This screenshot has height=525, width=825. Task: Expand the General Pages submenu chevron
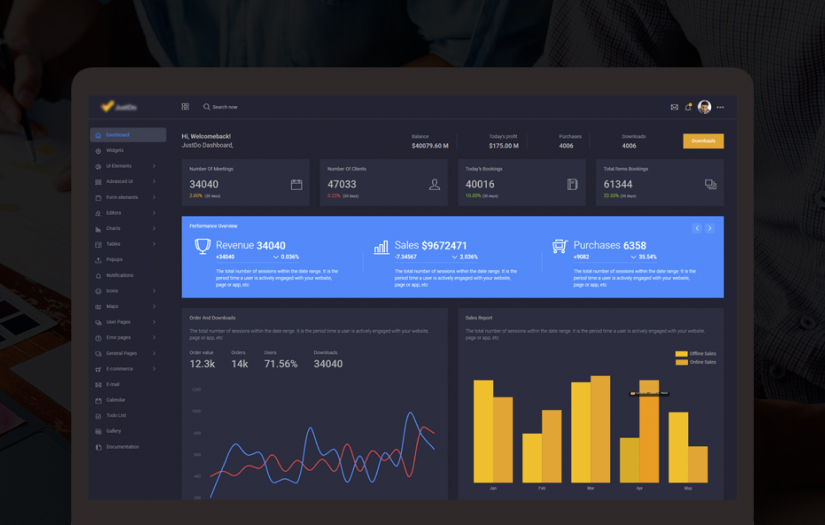pos(154,353)
